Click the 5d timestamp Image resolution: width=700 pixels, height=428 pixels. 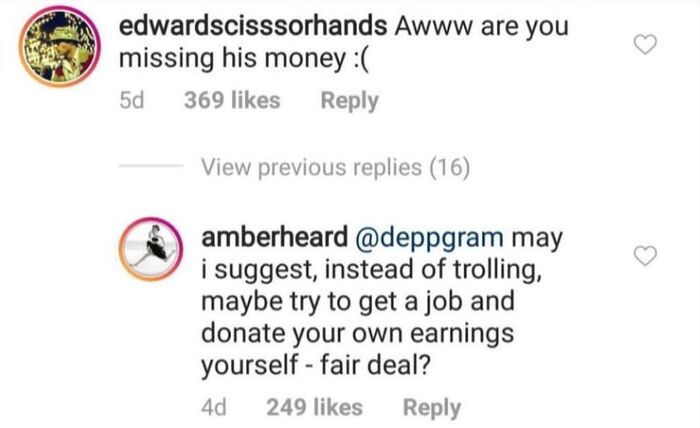pyautogui.click(x=132, y=100)
